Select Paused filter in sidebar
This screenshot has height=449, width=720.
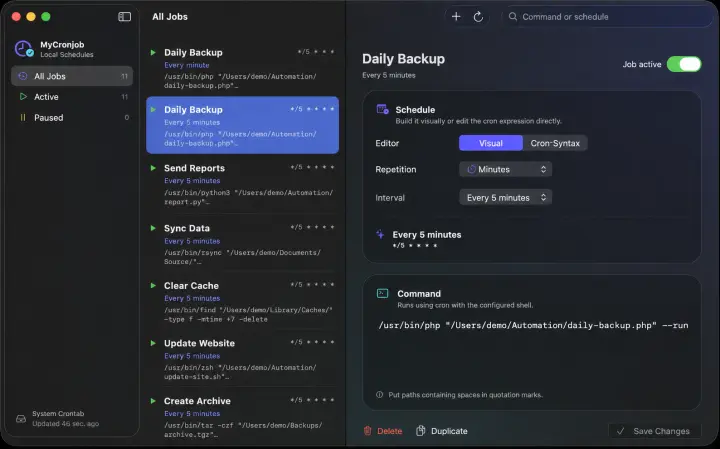[72, 118]
